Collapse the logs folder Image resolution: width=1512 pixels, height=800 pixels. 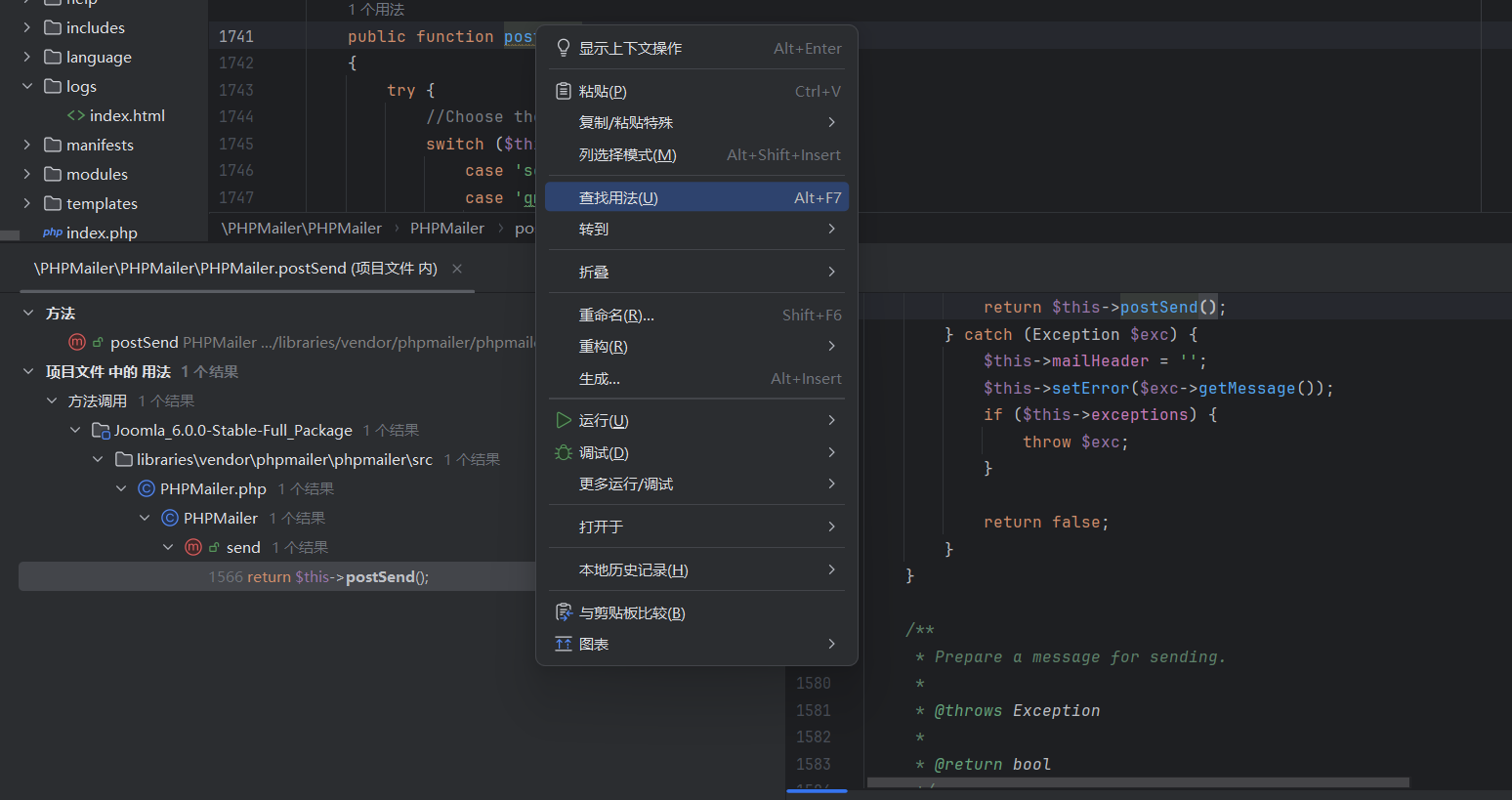point(27,86)
